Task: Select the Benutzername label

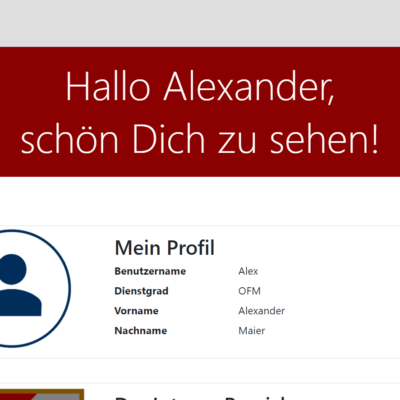Action: pyautogui.click(x=150, y=271)
